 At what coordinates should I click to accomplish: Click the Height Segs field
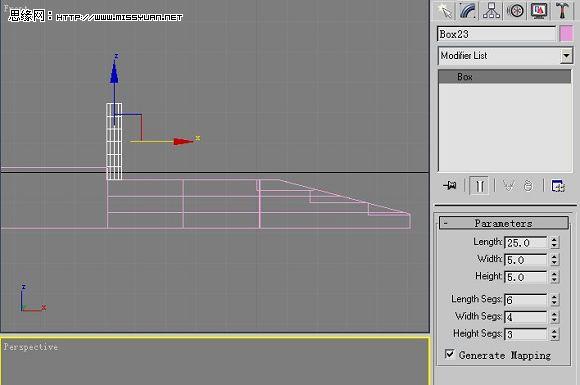[525, 334]
